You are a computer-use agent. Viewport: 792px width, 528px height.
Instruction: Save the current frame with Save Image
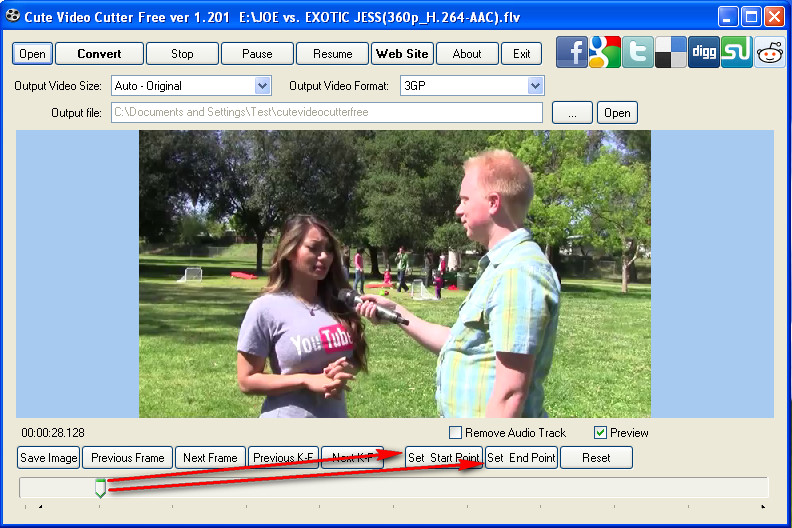49,458
